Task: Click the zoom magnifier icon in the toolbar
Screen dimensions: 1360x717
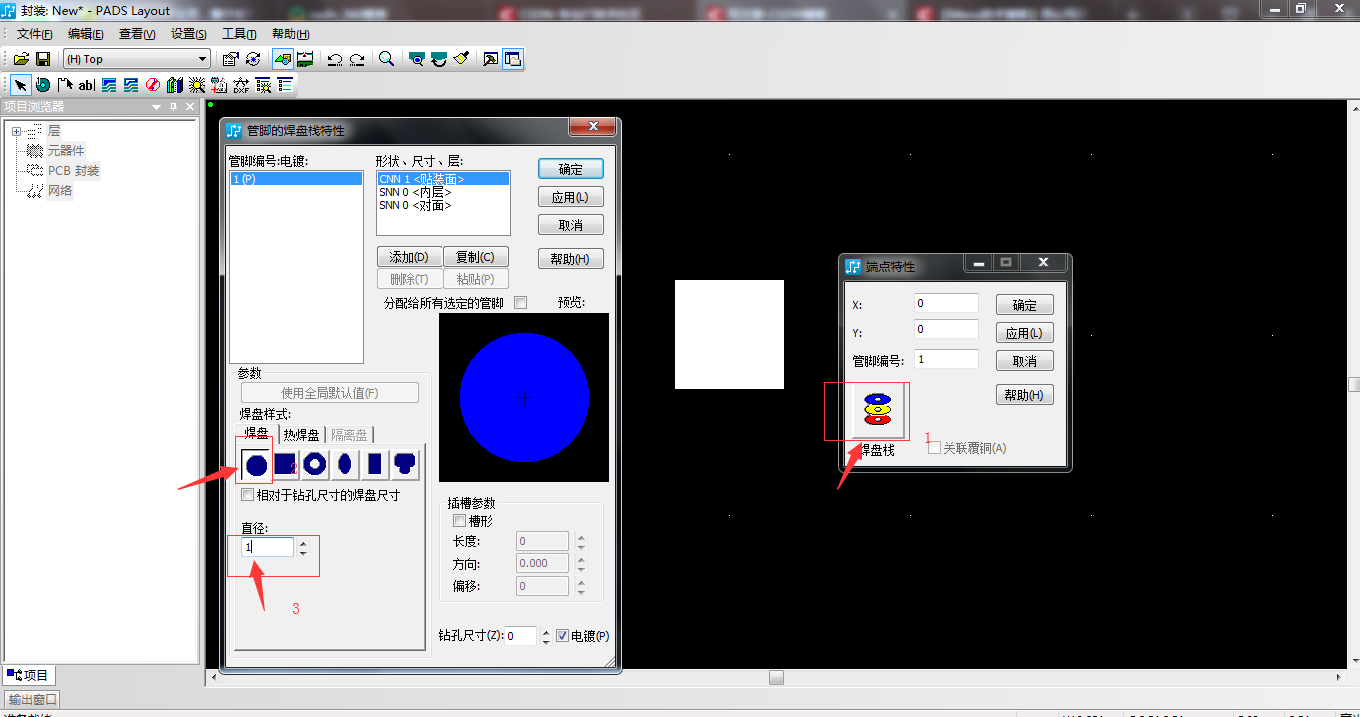Action: coord(386,59)
